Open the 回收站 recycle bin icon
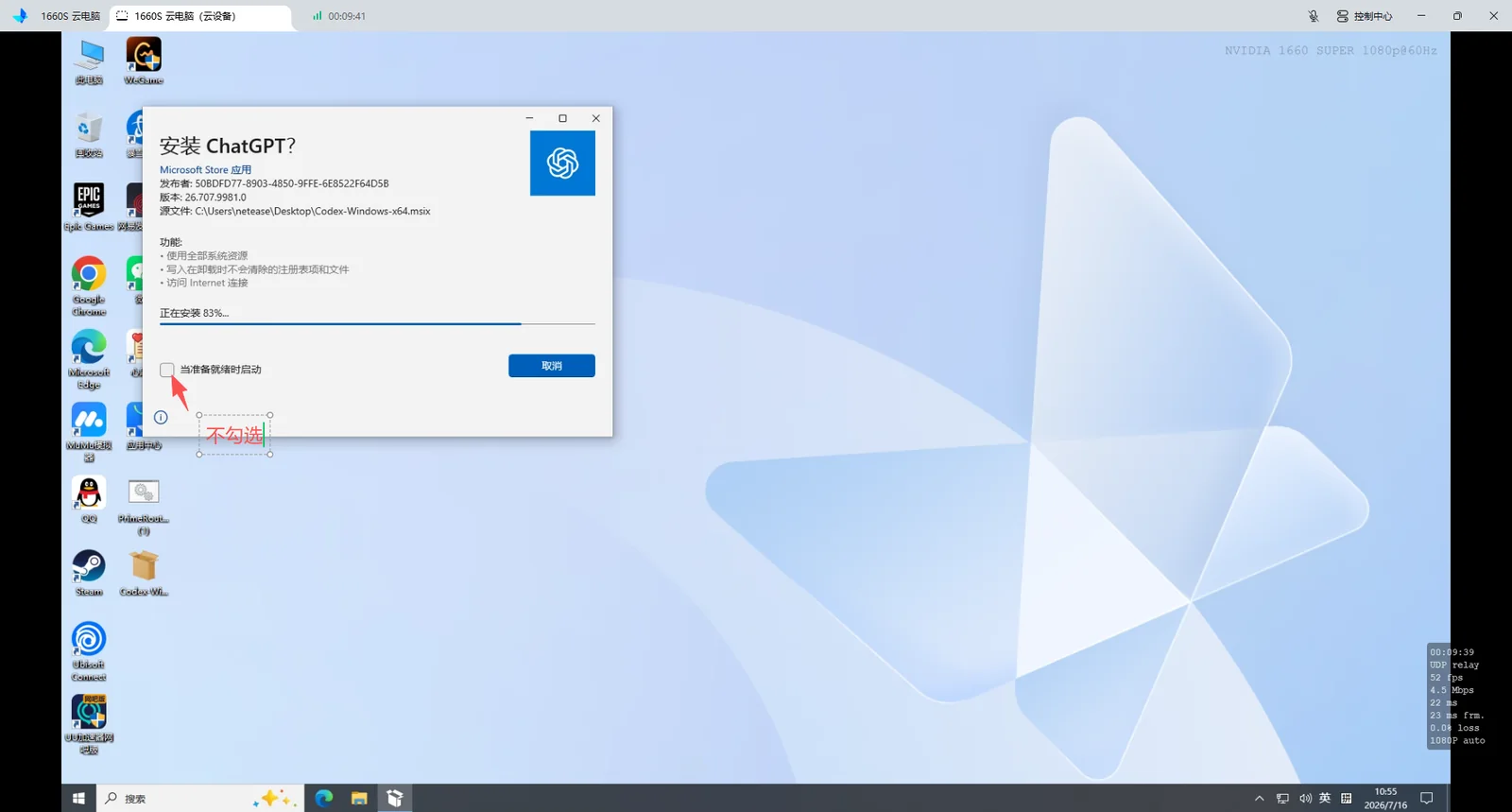 coord(89,135)
